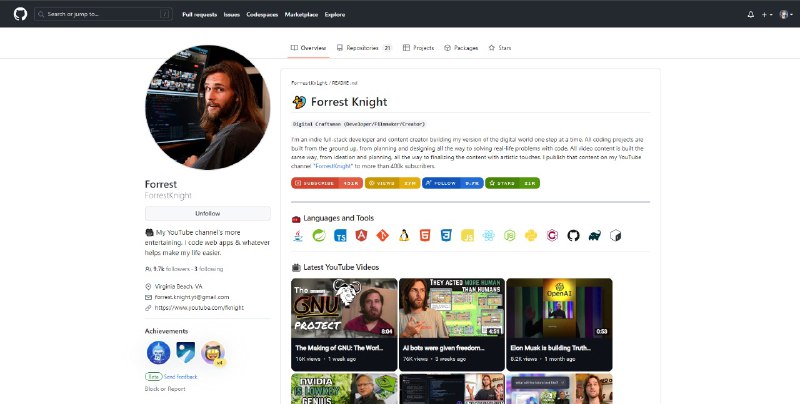Visit the Marketplace link

[302, 15]
